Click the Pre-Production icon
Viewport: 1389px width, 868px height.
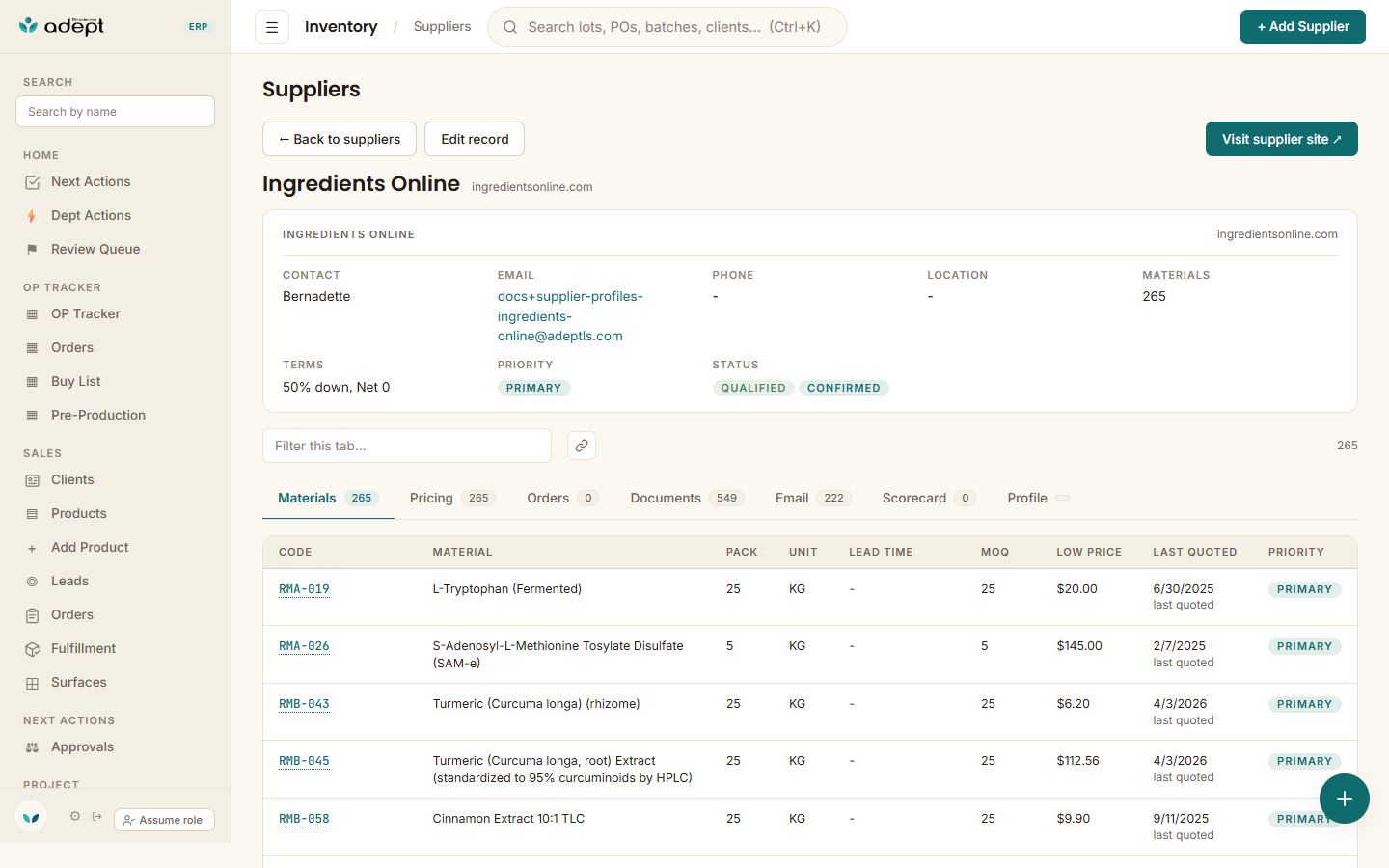click(32, 416)
